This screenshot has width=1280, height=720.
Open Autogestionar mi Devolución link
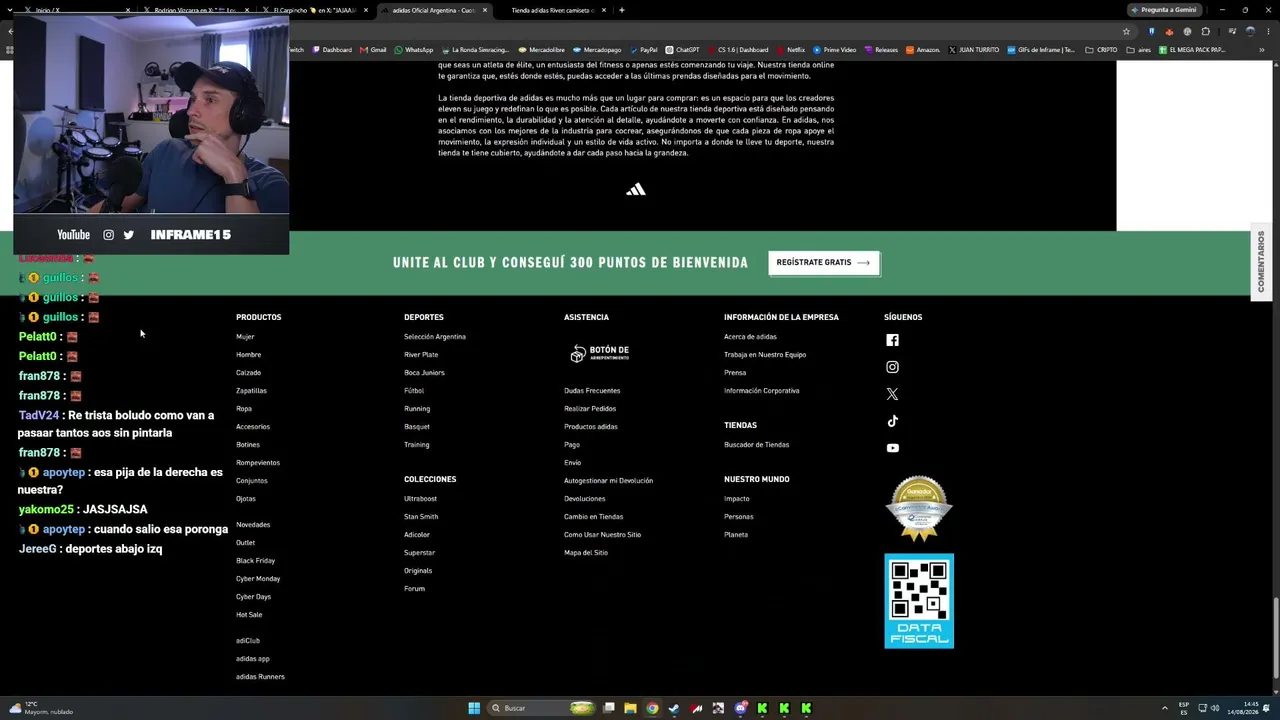coord(608,481)
